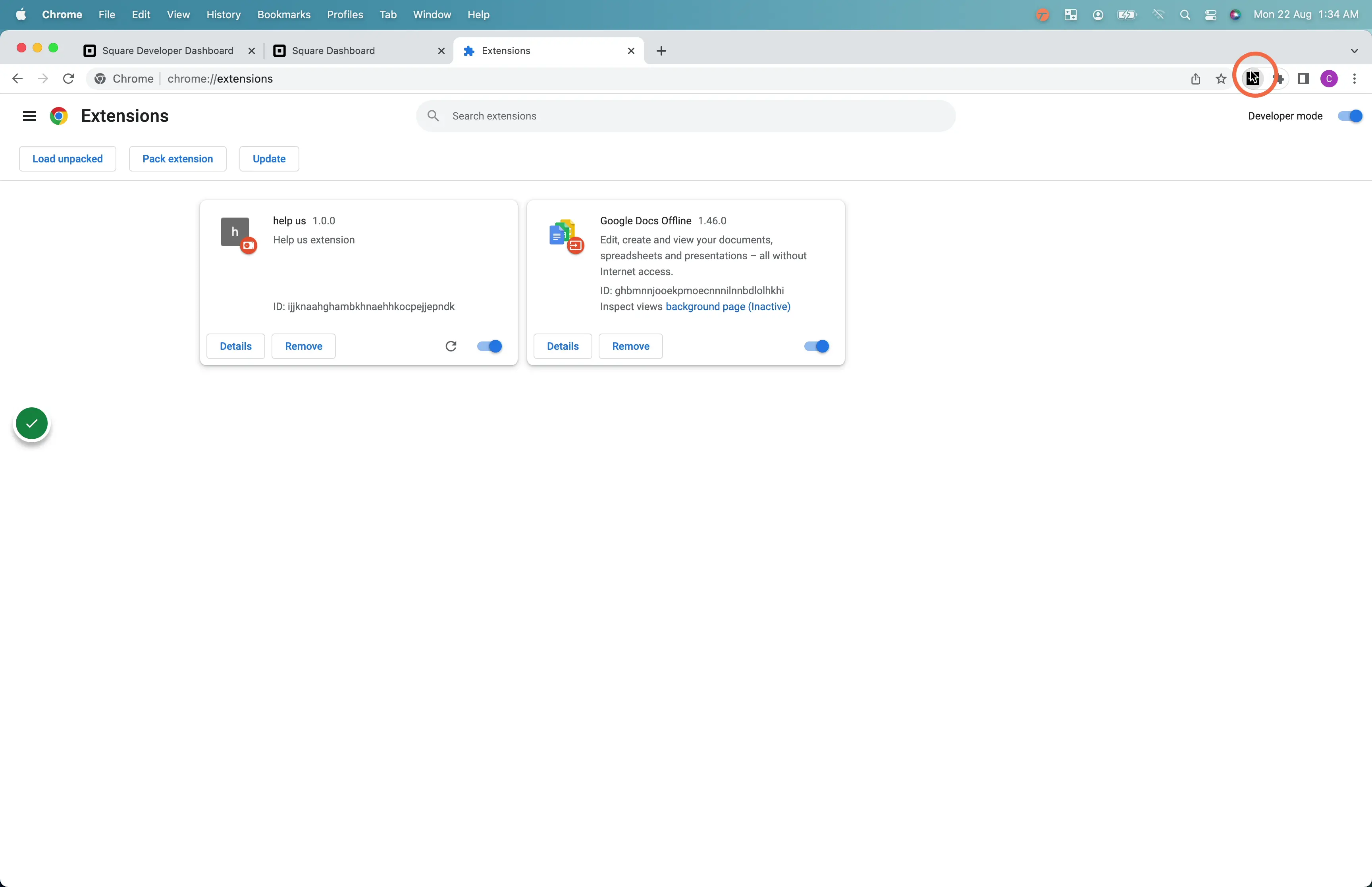
Task: Open a new tab with plus button
Action: click(x=661, y=51)
